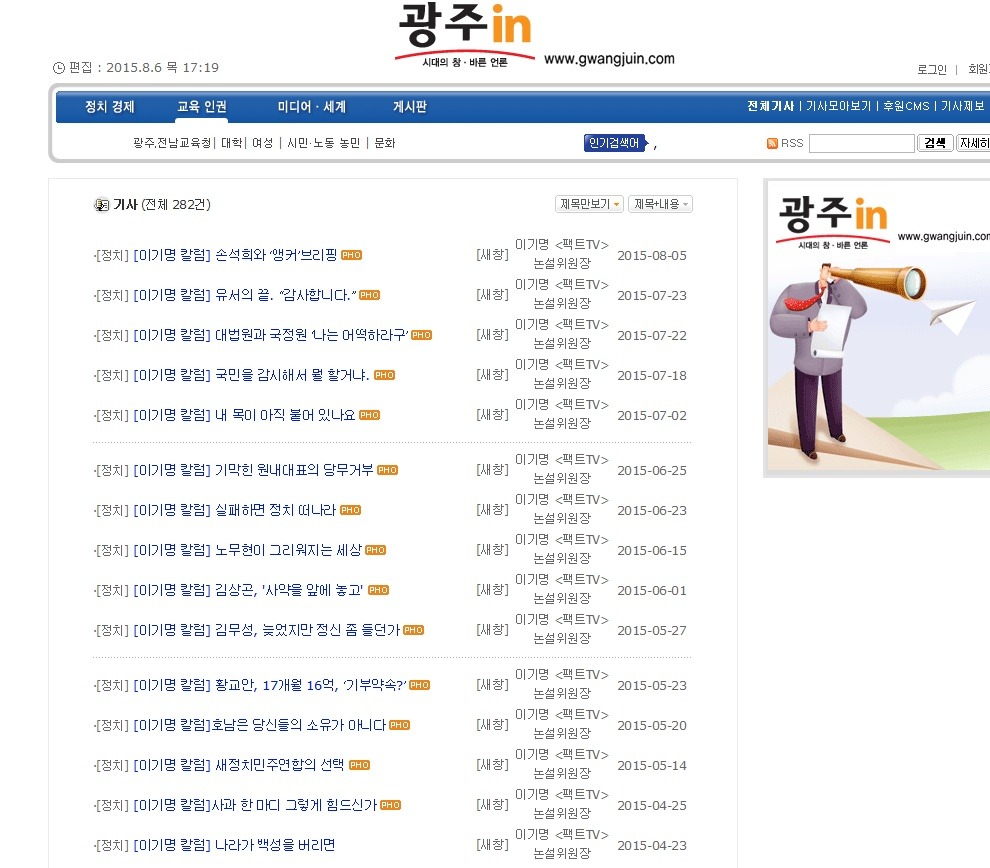The height and width of the screenshot is (868, 990).
Task: Click PHO badge on 손석희와 '앵커'브리핑 article
Action: [351, 255]
